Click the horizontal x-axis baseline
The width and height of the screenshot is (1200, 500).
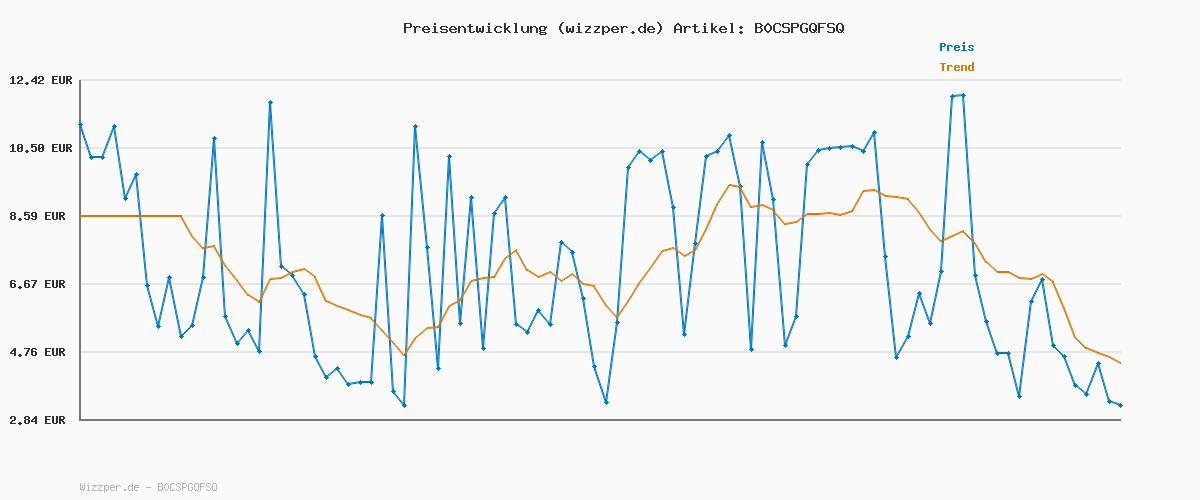click(600, 420)
